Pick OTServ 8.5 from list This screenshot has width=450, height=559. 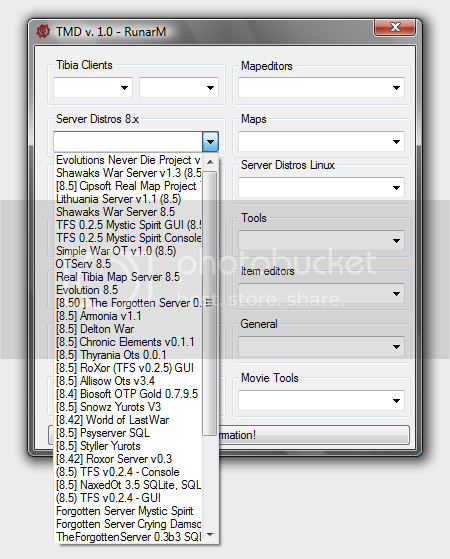tap(128, 264)
